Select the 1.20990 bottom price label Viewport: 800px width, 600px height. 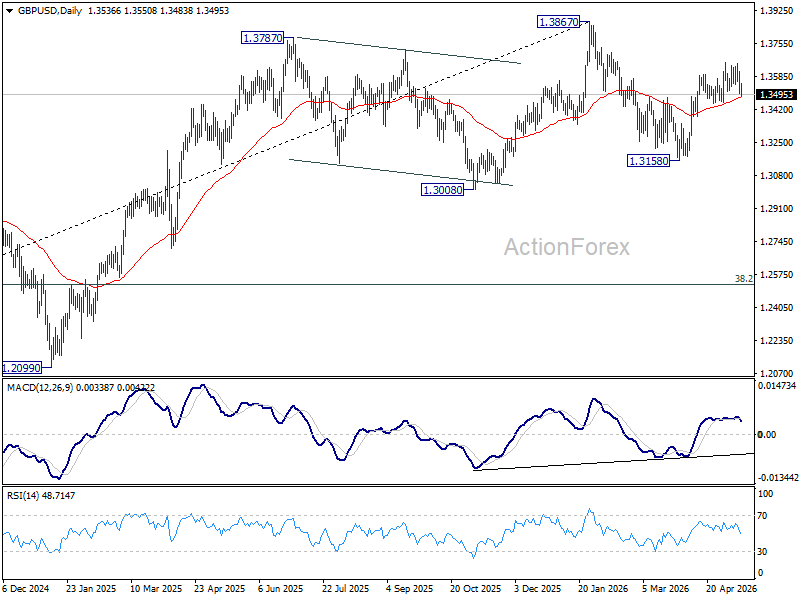pos(21,367)
